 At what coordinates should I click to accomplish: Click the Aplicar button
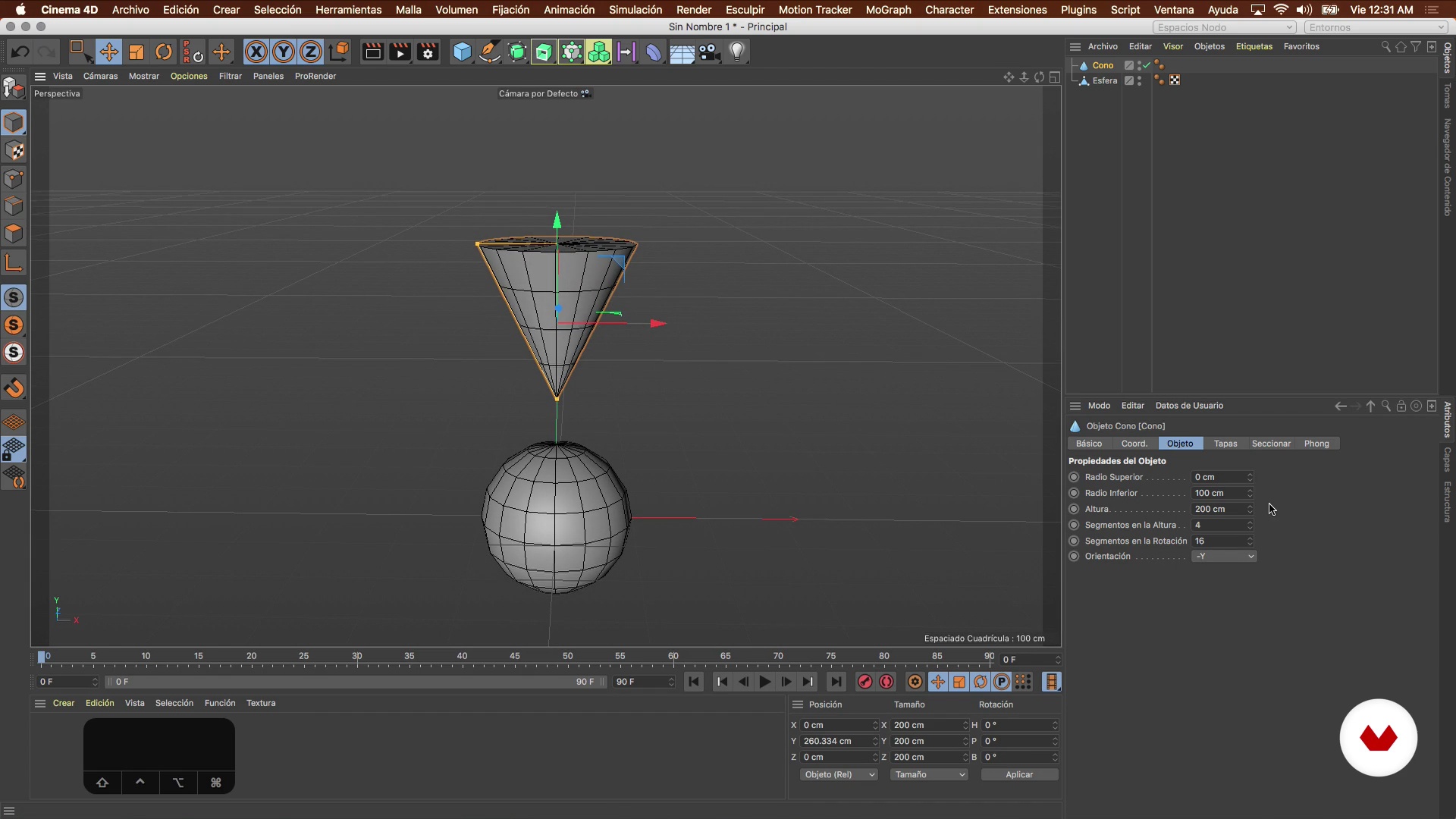tap(1019, 774)
